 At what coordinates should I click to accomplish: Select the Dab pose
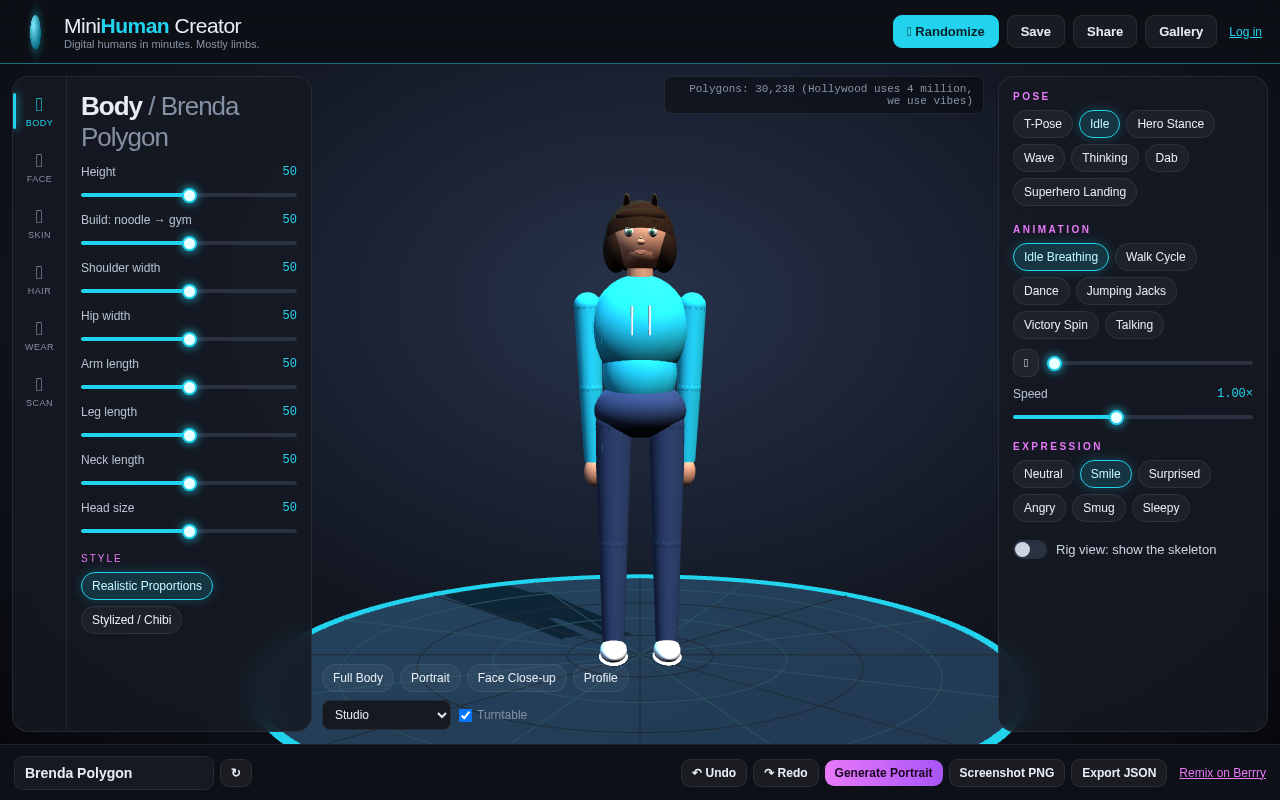(1167, 158)
